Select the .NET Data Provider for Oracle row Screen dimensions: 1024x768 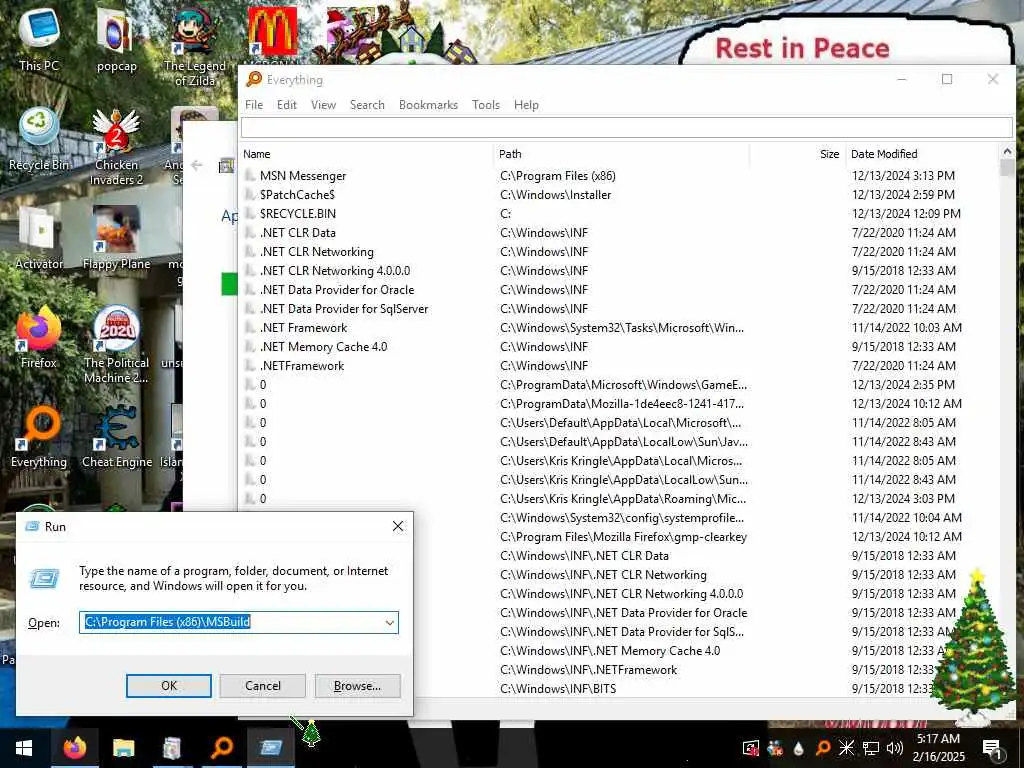coord(618,289)
